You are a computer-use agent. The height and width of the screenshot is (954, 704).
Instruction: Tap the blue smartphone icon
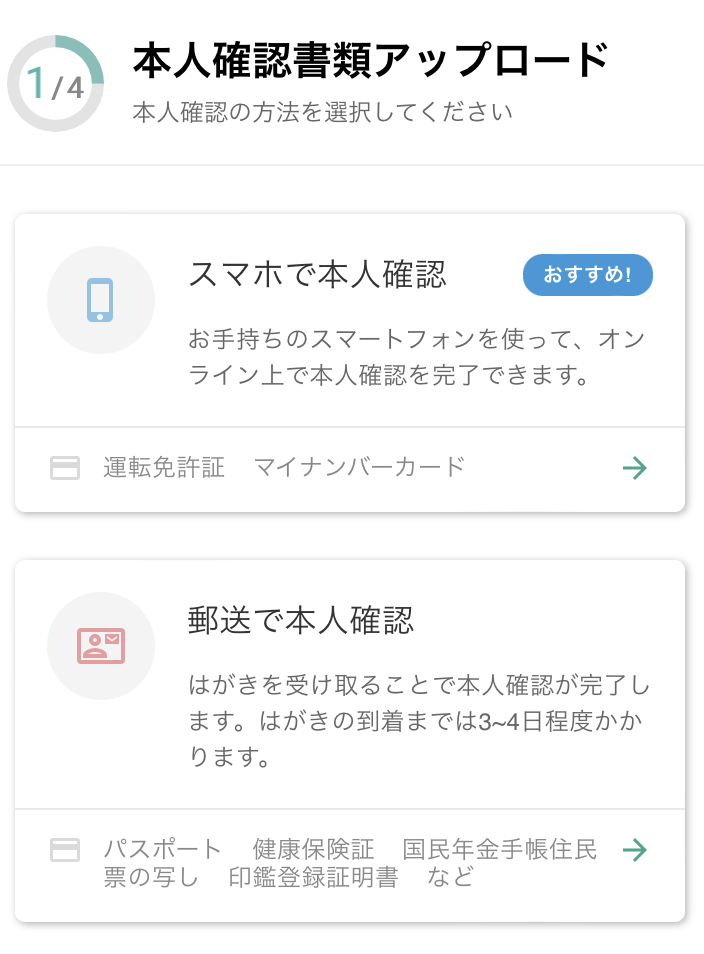point(100,300)
